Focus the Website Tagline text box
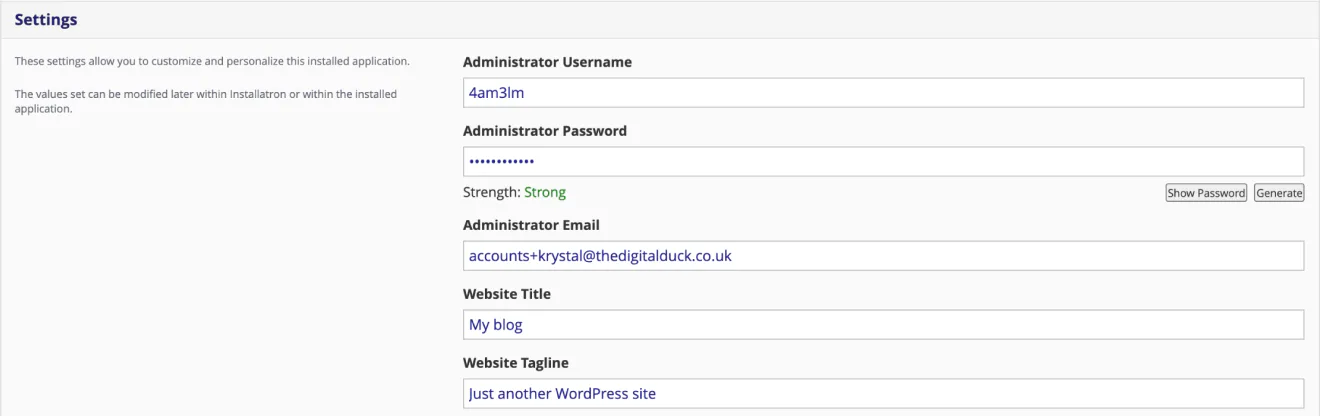Screen dimensions: 1320x416 883,393
